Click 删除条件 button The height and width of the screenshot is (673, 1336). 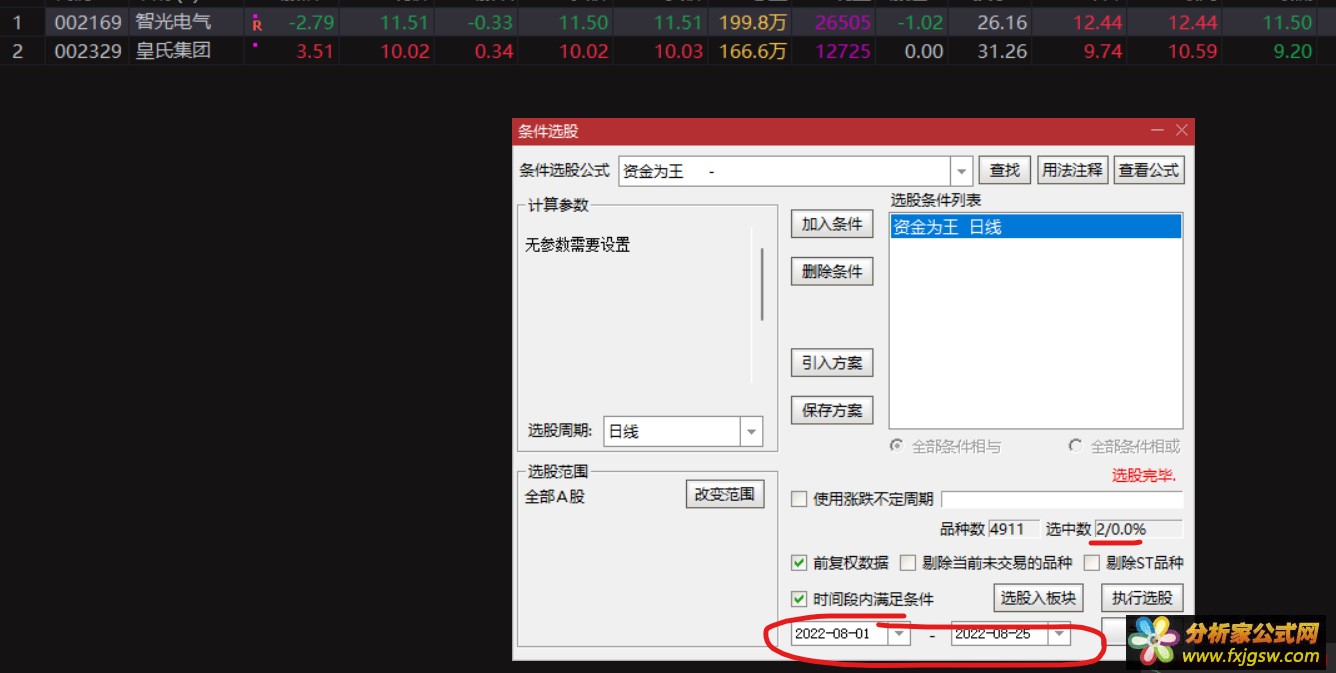coord(832,271)
